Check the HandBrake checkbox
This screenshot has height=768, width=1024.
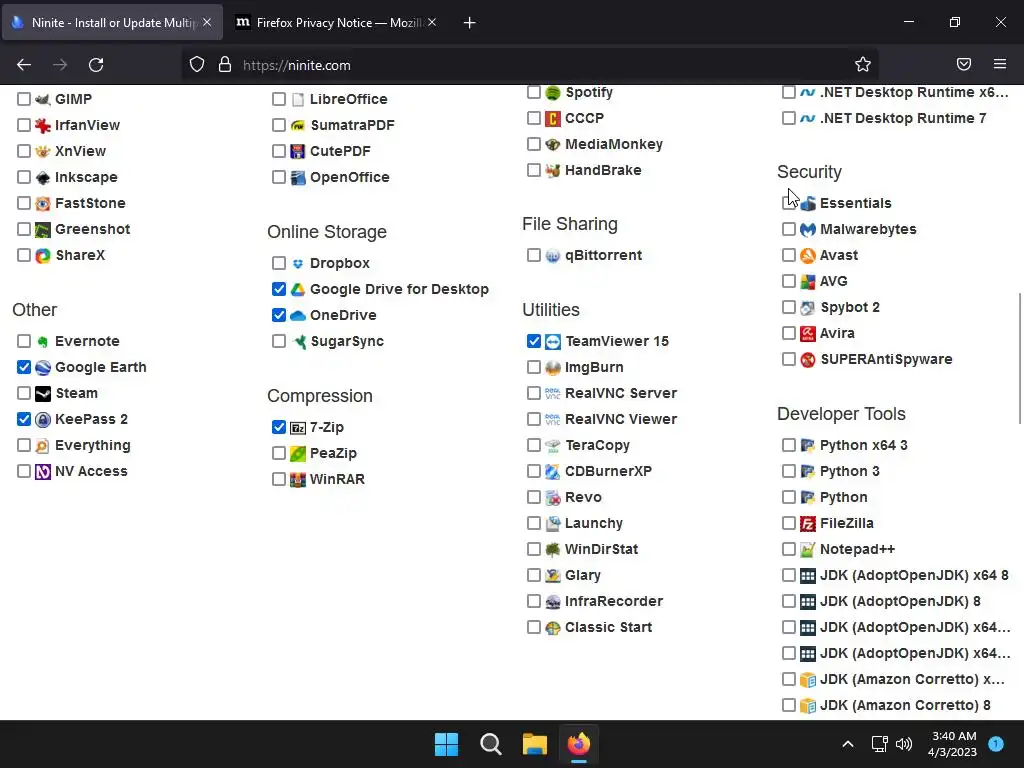(534, 170)
